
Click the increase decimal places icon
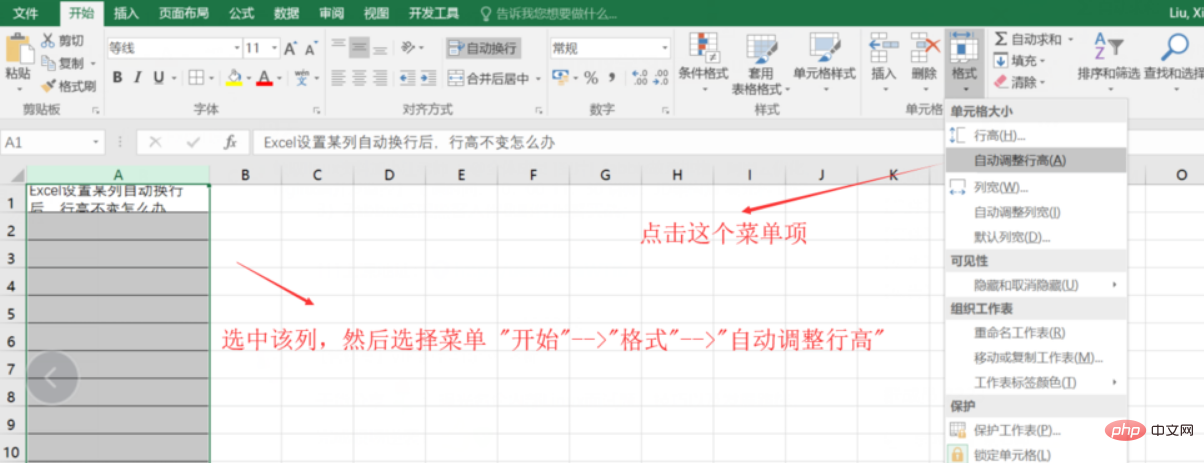tap(638, 77)
